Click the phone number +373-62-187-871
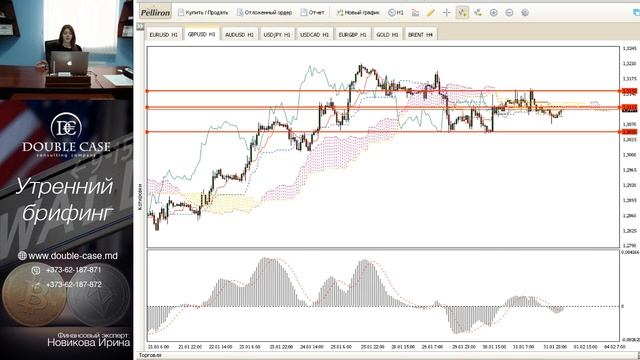Image resolution: width=640 pixels, height=360 pixels. (73, 270)
